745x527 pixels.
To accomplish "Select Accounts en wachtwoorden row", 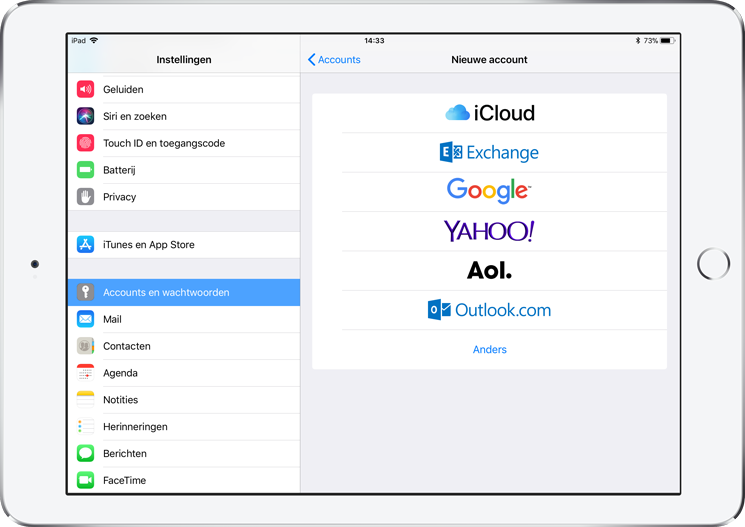I will click(184, 292).
